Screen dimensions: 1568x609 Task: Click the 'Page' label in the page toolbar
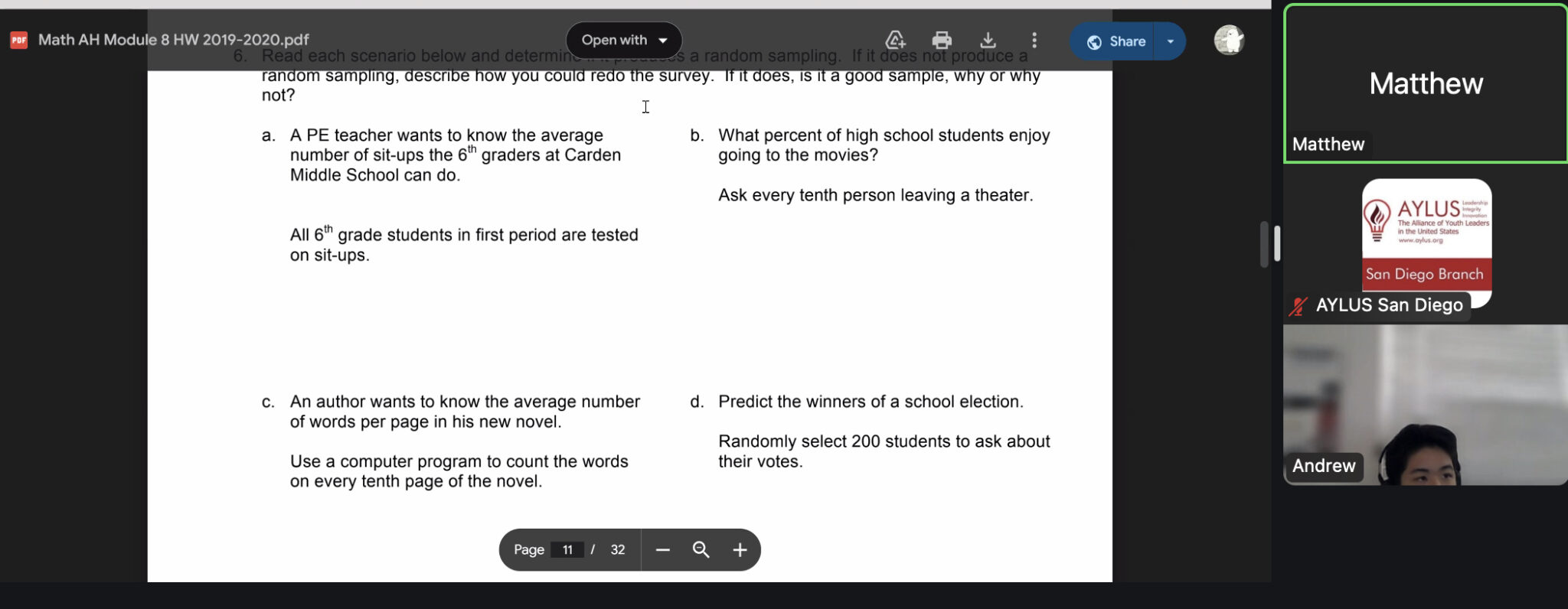(x=528, y=549)
